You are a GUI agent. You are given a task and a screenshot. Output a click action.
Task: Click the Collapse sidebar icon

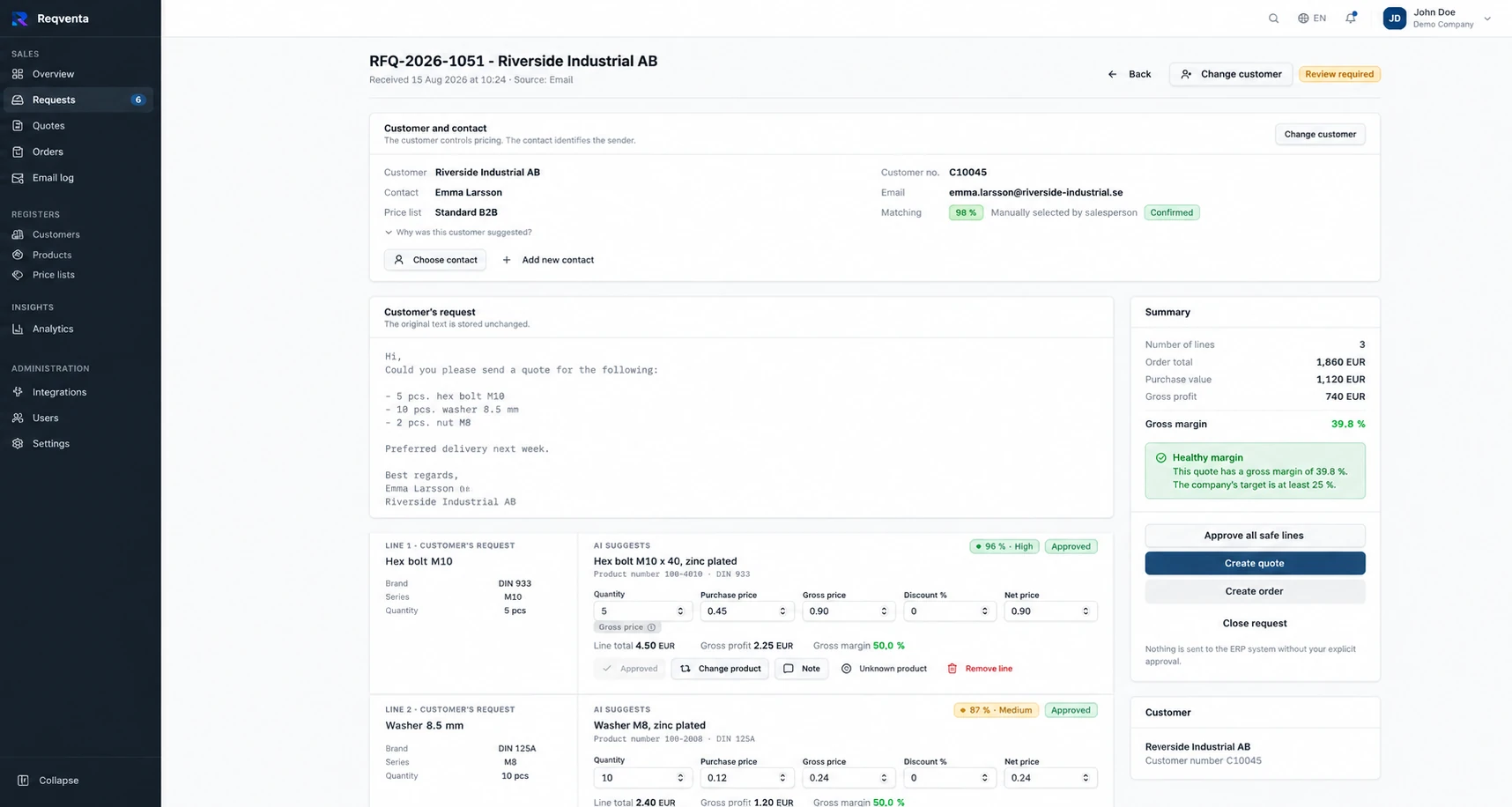click(x=23, y=781)
